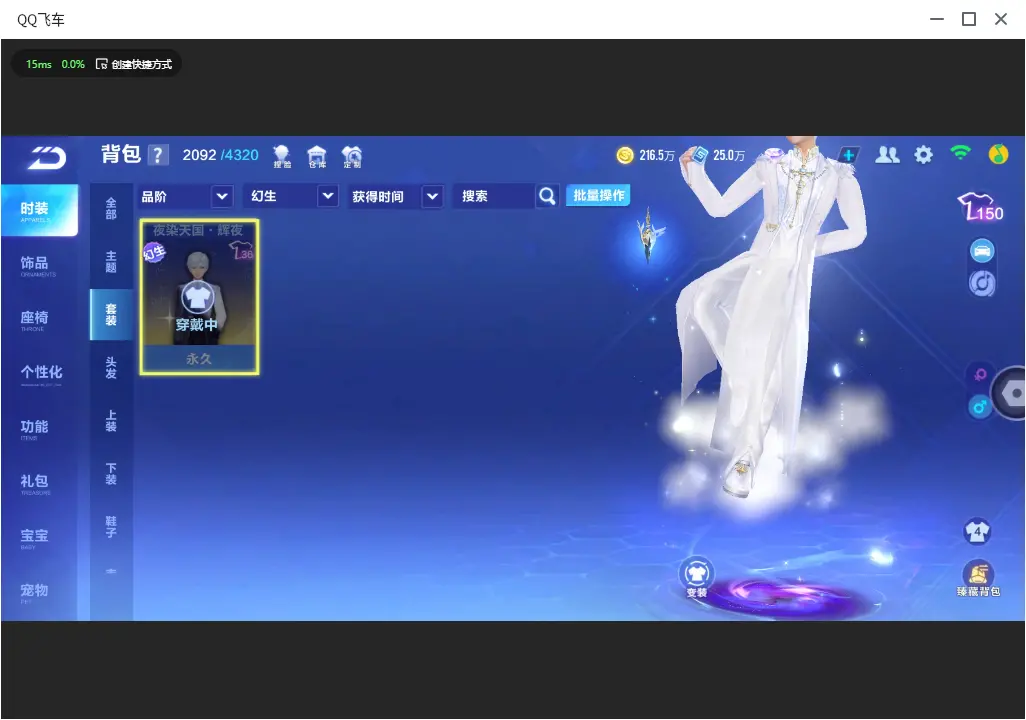Select the 下装 bottom sub-tab
Screen dimensions: 1026x720
pyautogui.click(x=111, y=474)
